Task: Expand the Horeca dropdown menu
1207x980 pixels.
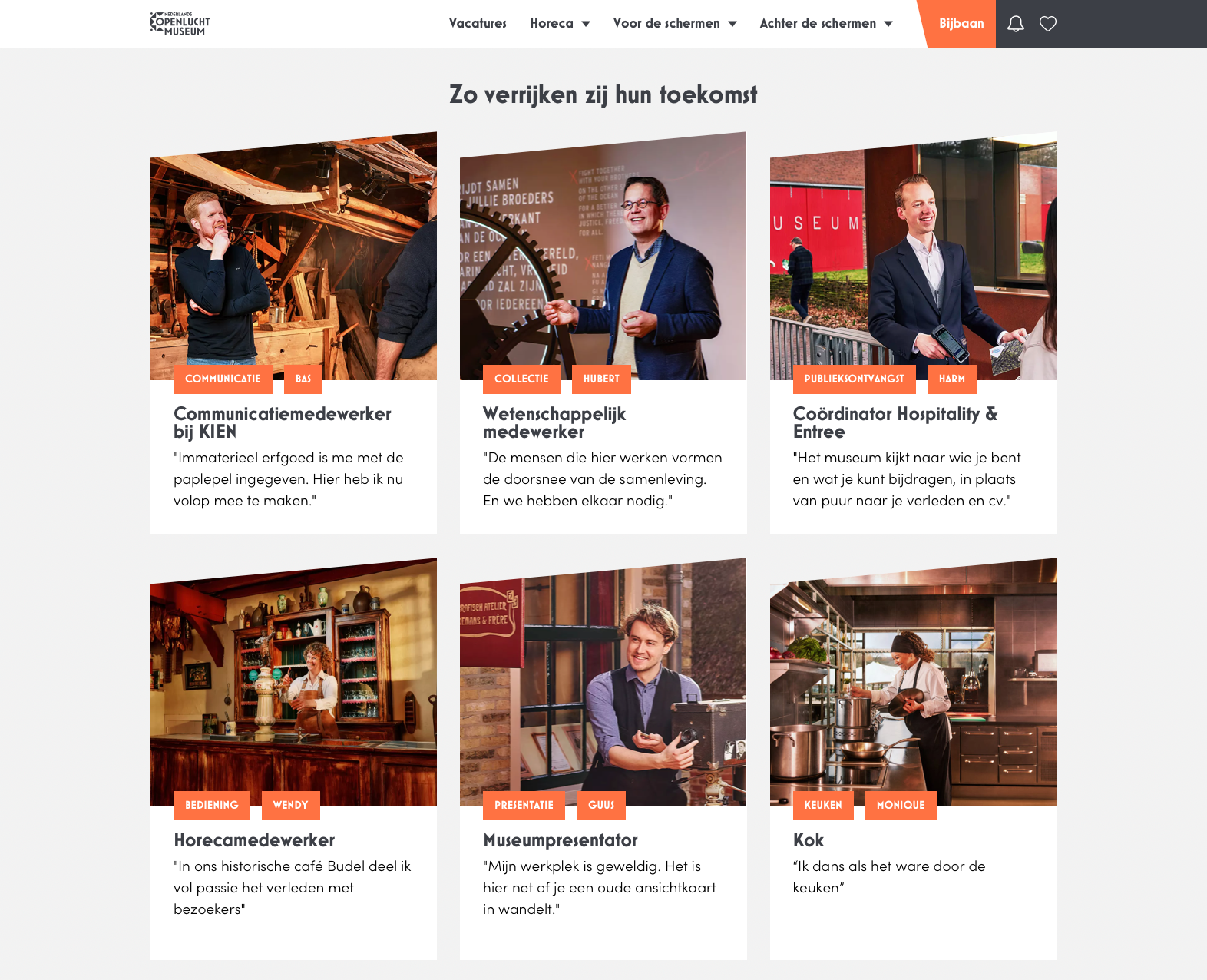Action: [560, 24]
